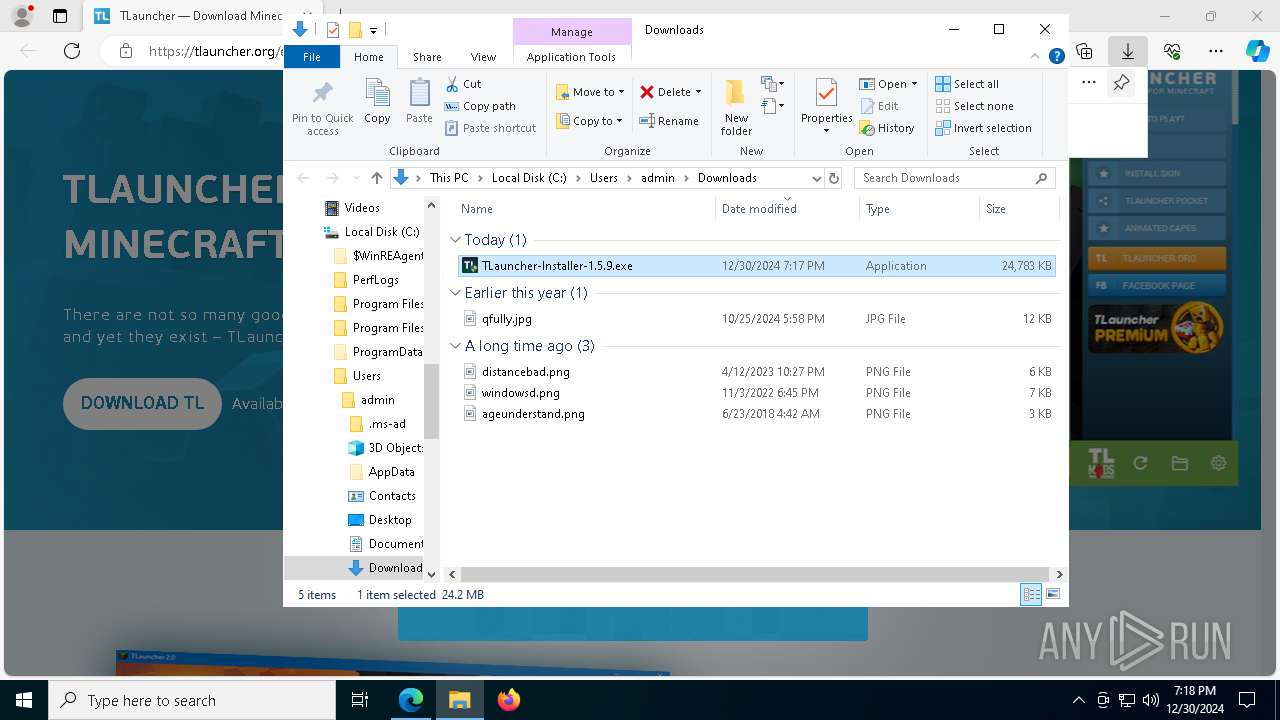Viewport: 1280px width, 720px height.
Task: Refresh the TLauncher browser page
Action: click(72, 51)
